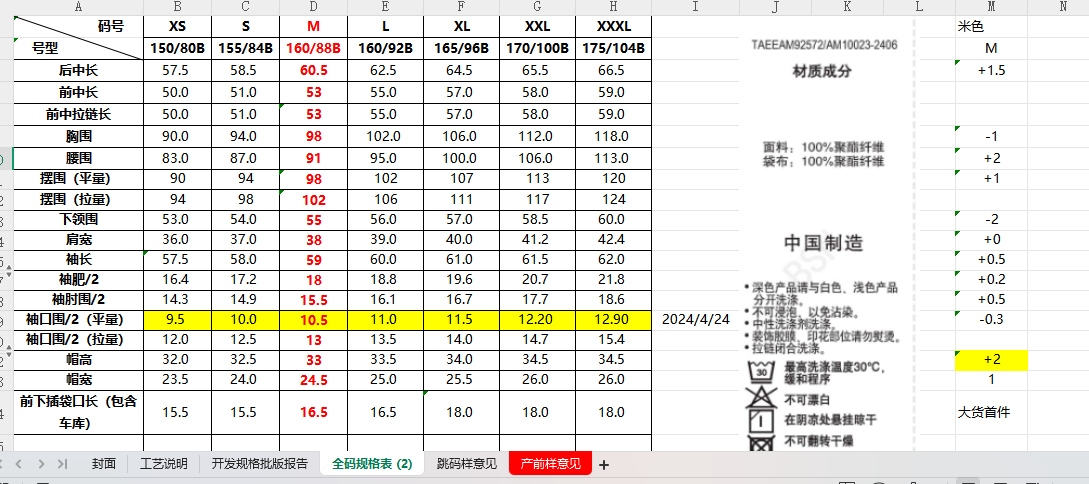The image size is (1089, 484).
Task: Go to the last sheet using navigation arrow
Action: [x=62, y=464]
